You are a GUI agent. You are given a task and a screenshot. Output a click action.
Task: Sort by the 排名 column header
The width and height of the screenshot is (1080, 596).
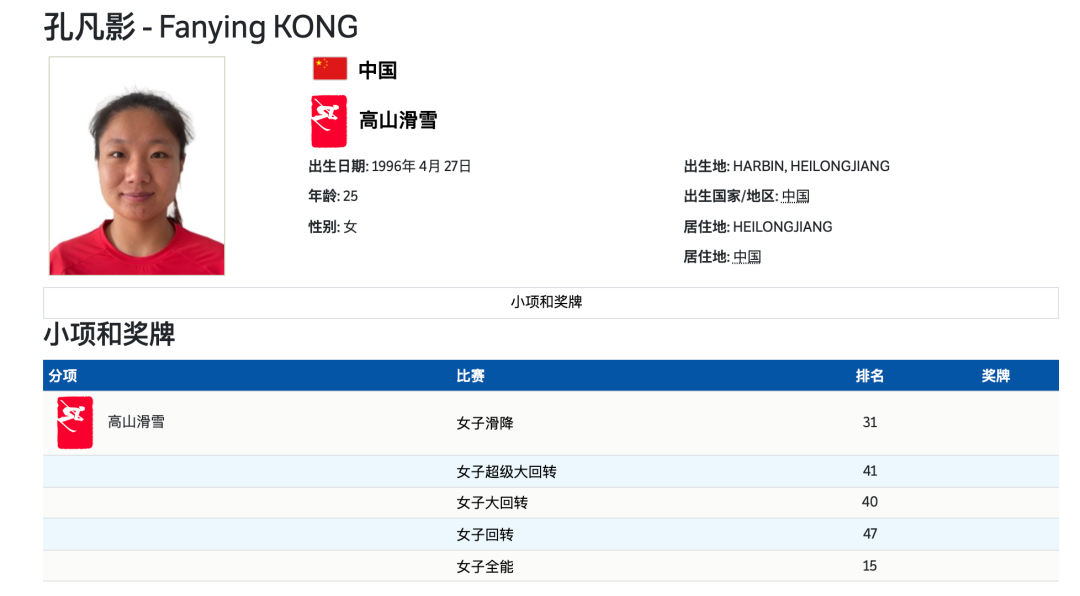point(870,376)
